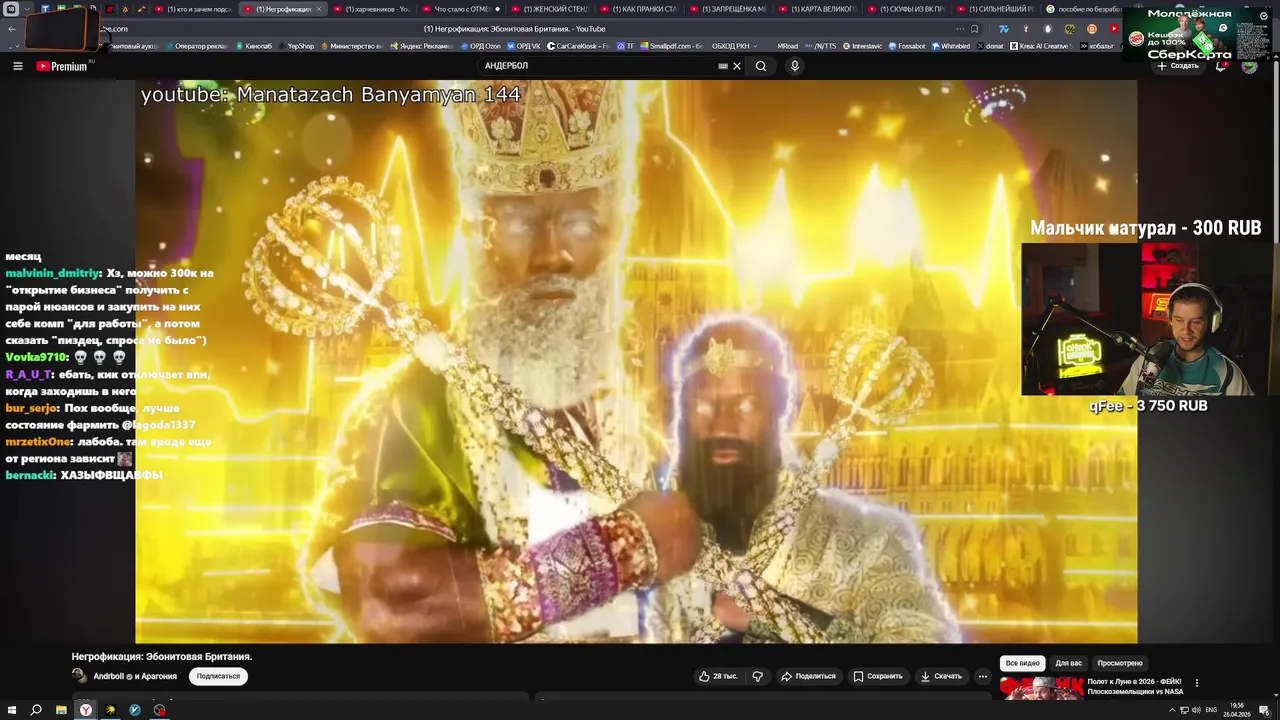Open the Fossabot bookmark
The image size is (1280, 720).
point(907,46)
